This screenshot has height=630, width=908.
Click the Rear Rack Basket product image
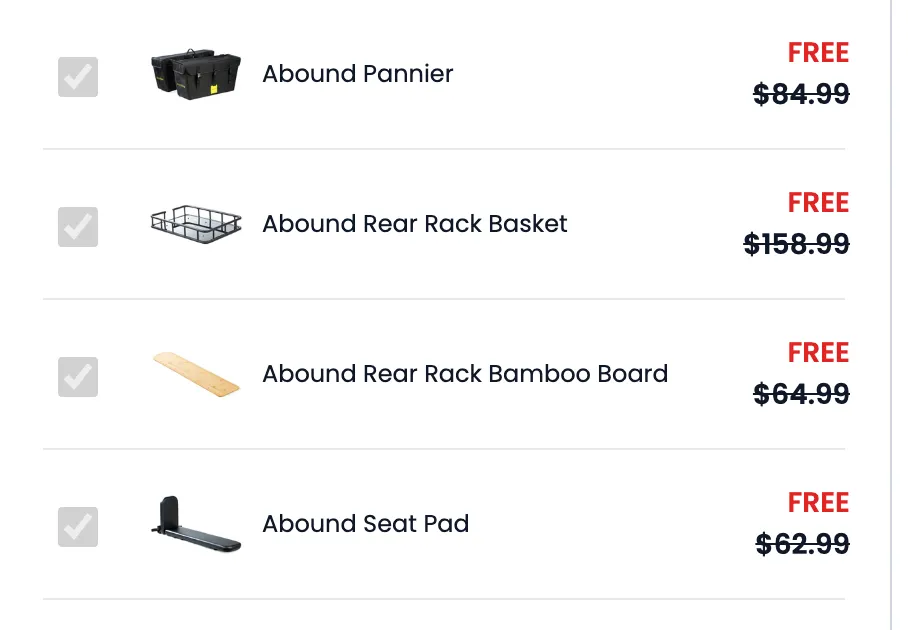coord(196,224)
